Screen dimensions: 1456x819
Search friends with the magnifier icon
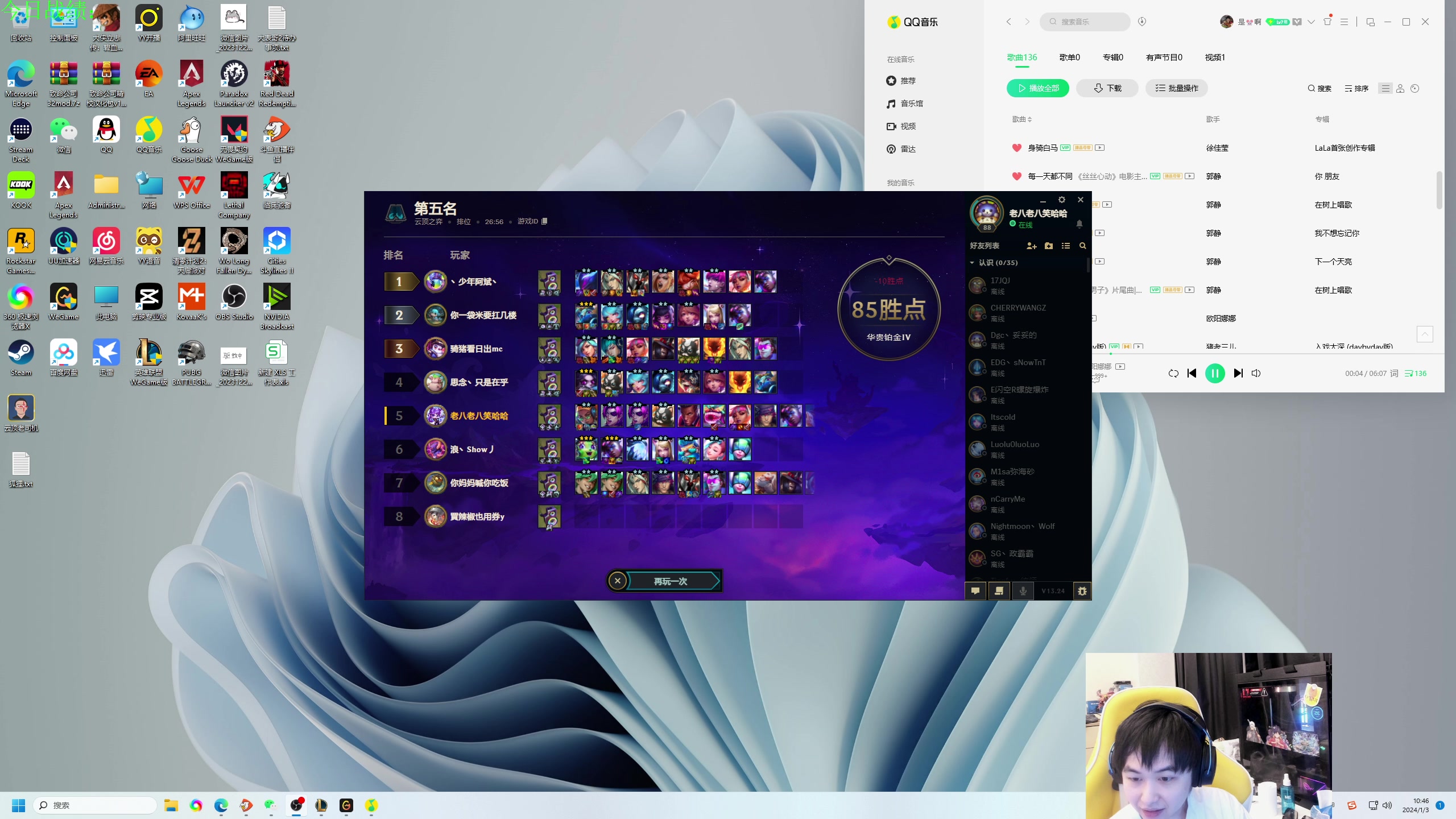(1083, 246)
